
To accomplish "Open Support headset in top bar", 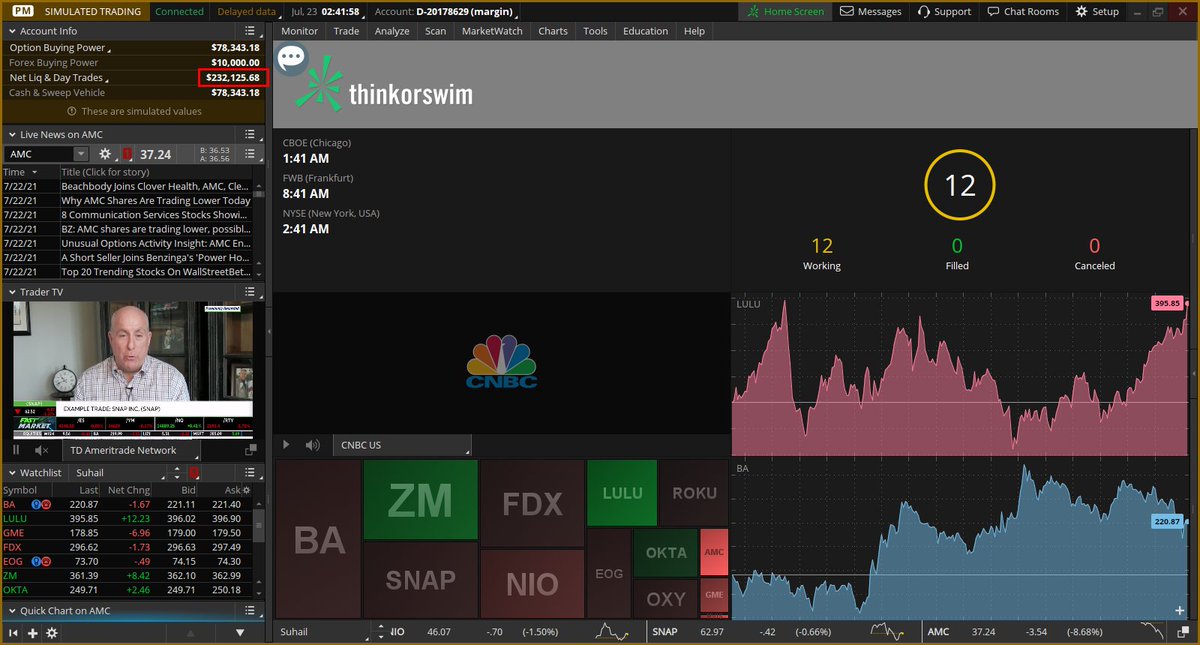I will click(x=943, y=11).
